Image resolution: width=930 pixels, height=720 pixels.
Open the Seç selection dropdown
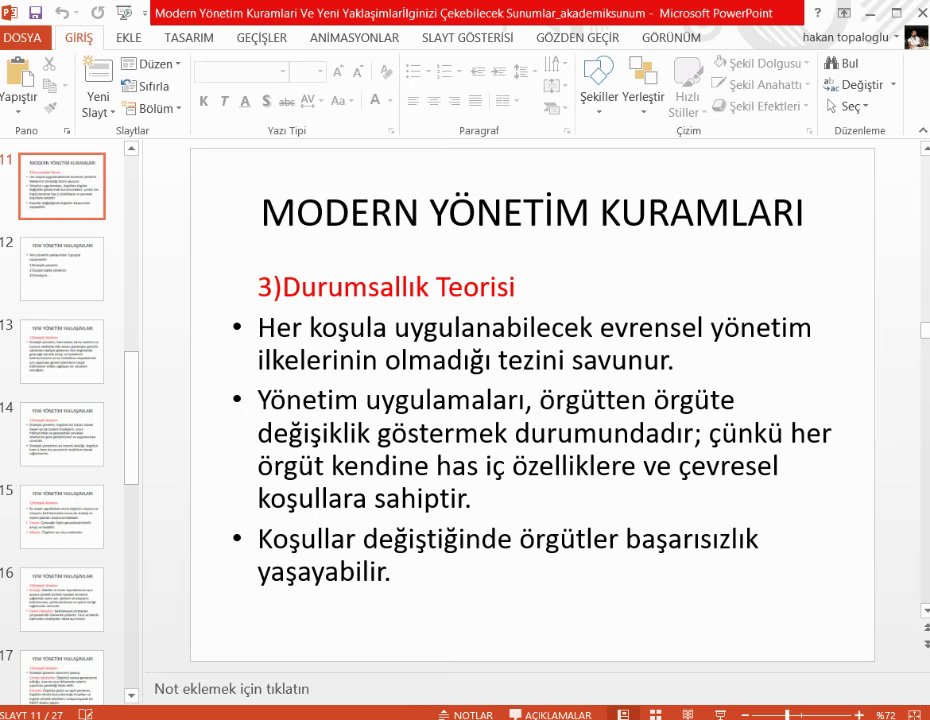[847, 107]
